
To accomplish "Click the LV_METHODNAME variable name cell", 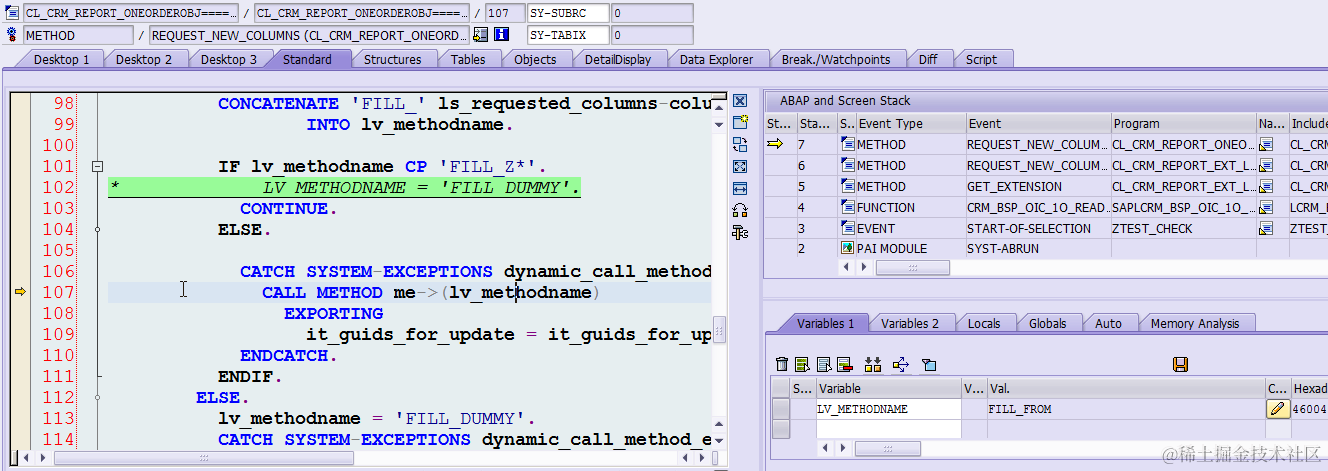I will pyautogui.click(x=889, y=409).
